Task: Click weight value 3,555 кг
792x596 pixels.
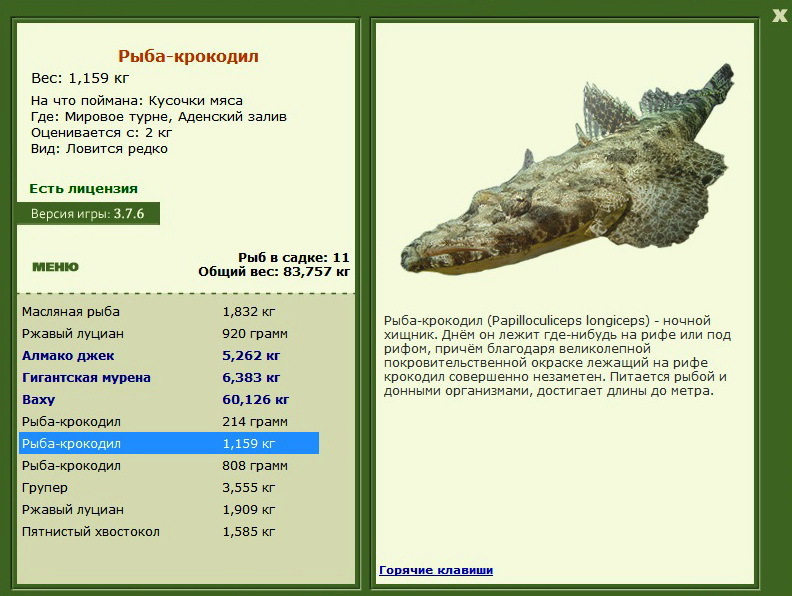Action: pos(249,487)
